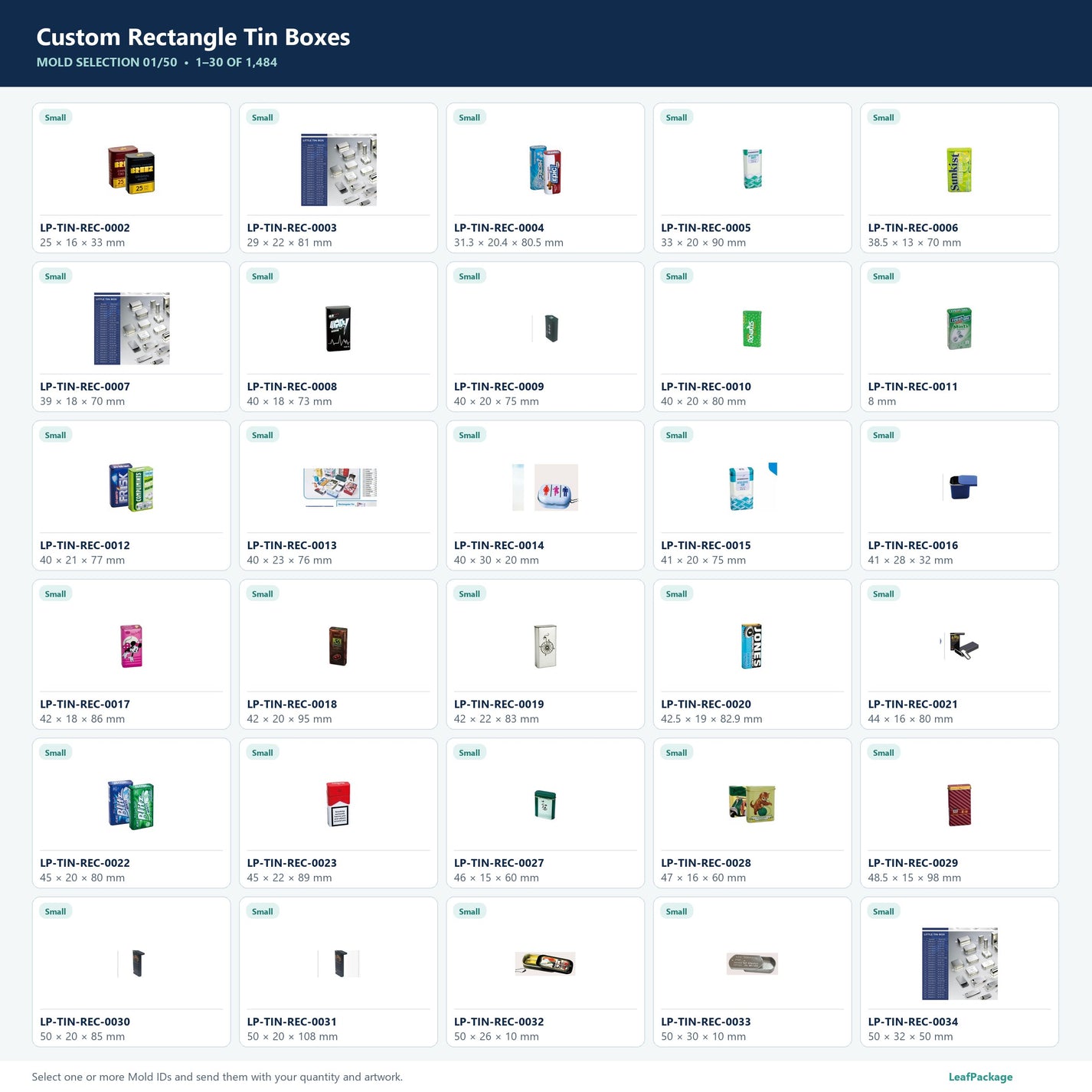The height and width of the screenshot is (1092, 1092).
Task: Open the LP-TIN-REC-0002 tin box thumbnail
Action: point(131,169)
